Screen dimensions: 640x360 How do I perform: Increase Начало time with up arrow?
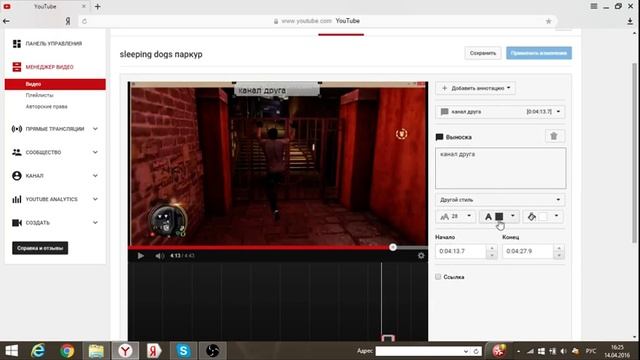click(492, 248)
